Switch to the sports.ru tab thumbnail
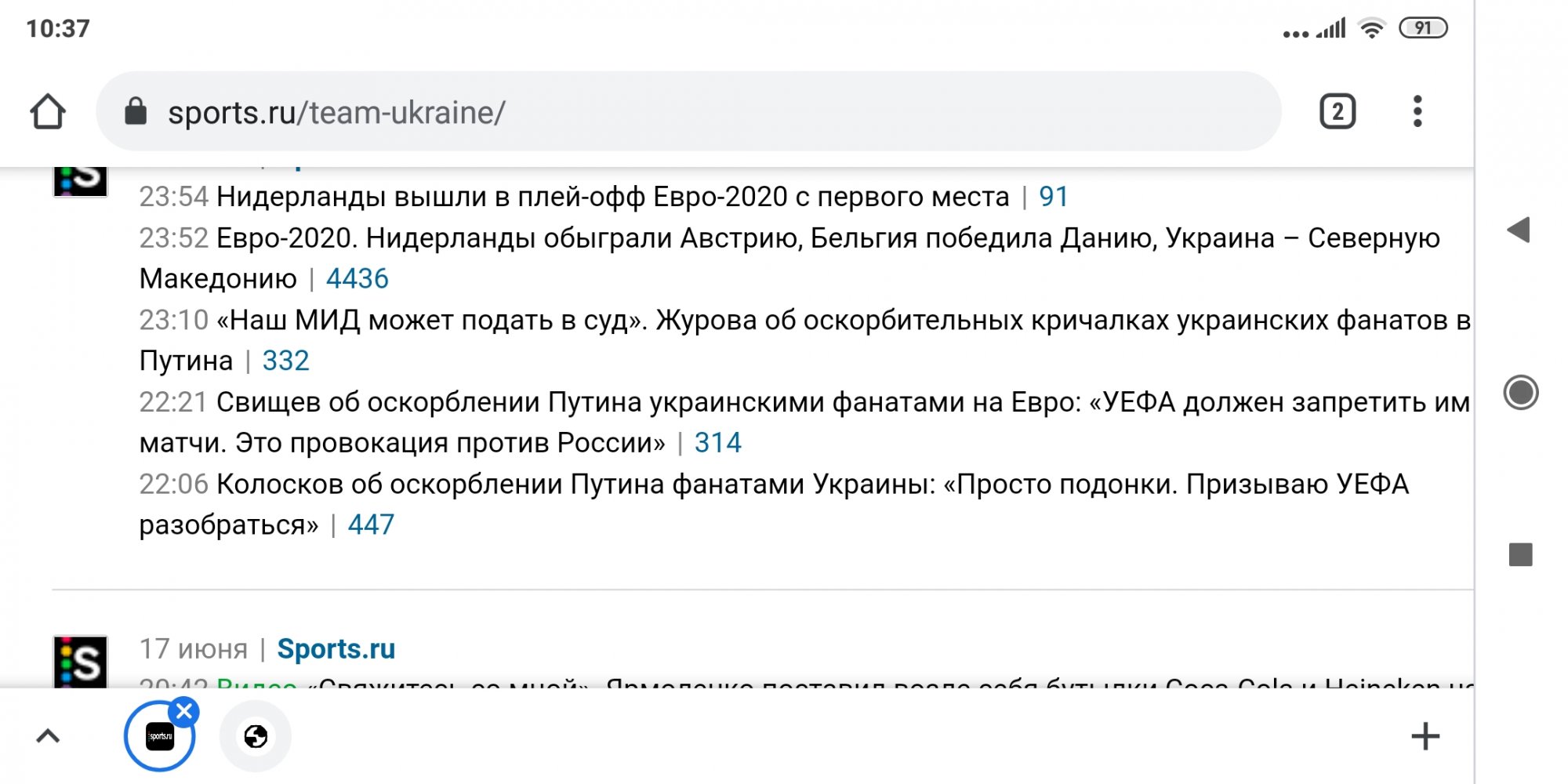Image resolution: width=1568 pixels, height=784 pixels. (x=160, y=736)
